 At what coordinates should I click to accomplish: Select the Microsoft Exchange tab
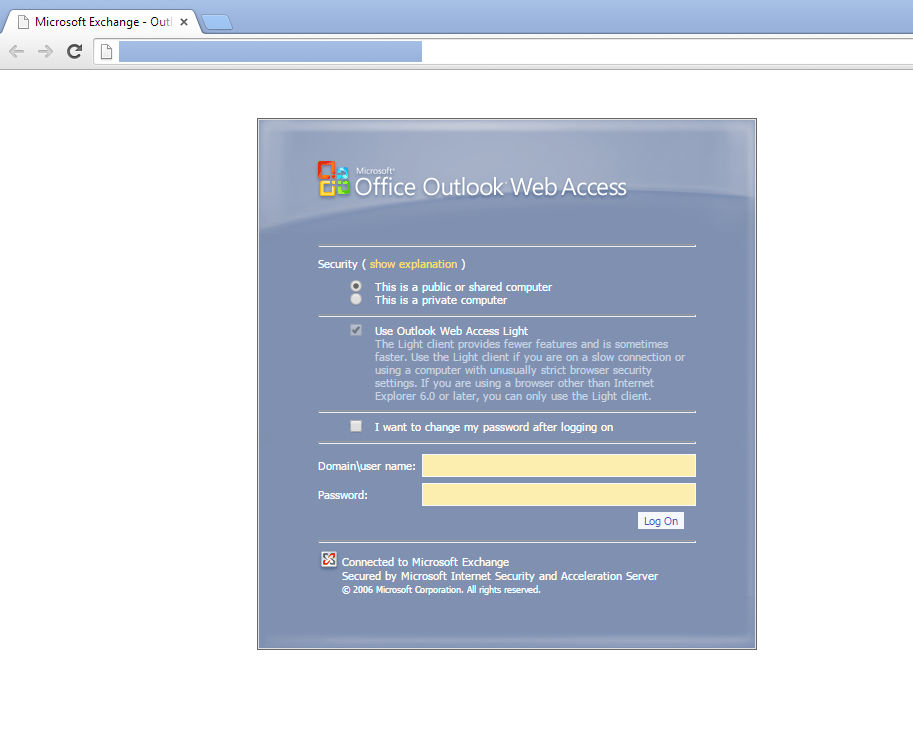pos(102,22)
